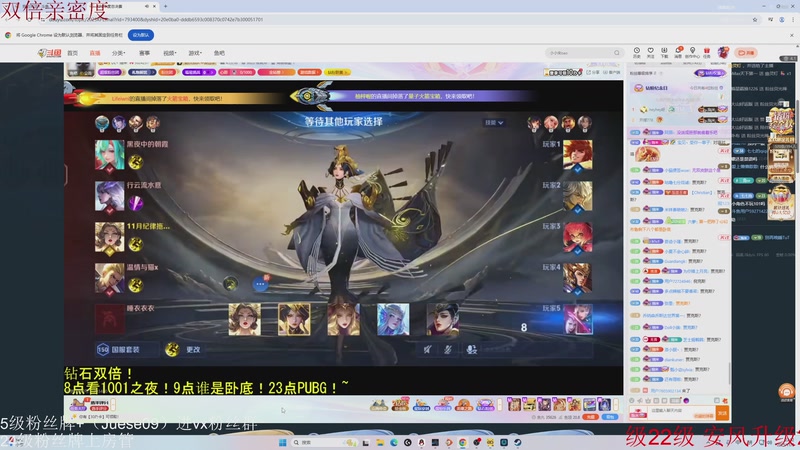Image resolution: width=800 pixels, height=450 pixels.
Task: Open the user avatar in the header
Action: (x=723, y=52)
